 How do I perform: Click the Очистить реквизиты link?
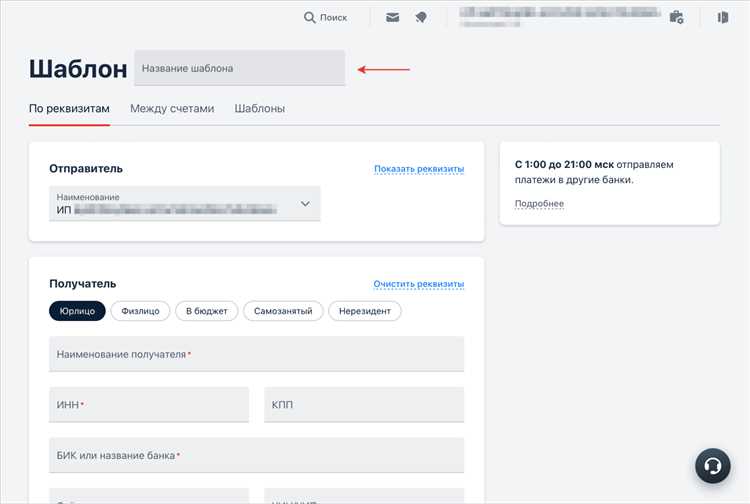419,284
